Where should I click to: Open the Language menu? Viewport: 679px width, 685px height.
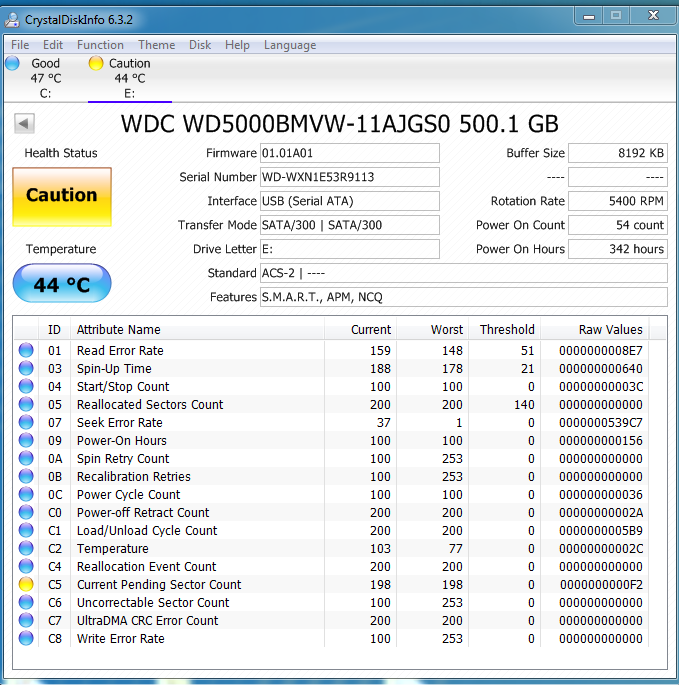tap(290, 45)
